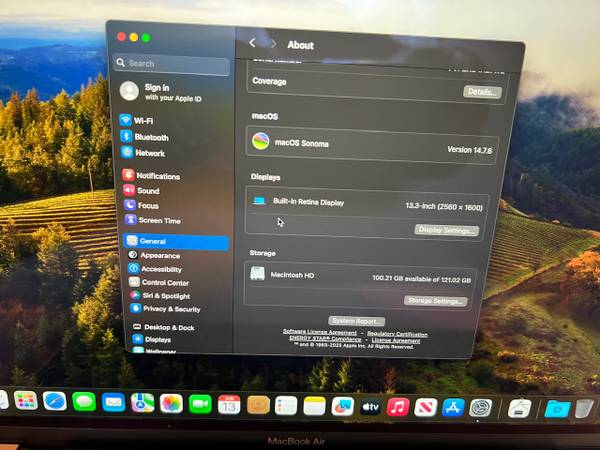Select General in the sidebar

[176, 241]
